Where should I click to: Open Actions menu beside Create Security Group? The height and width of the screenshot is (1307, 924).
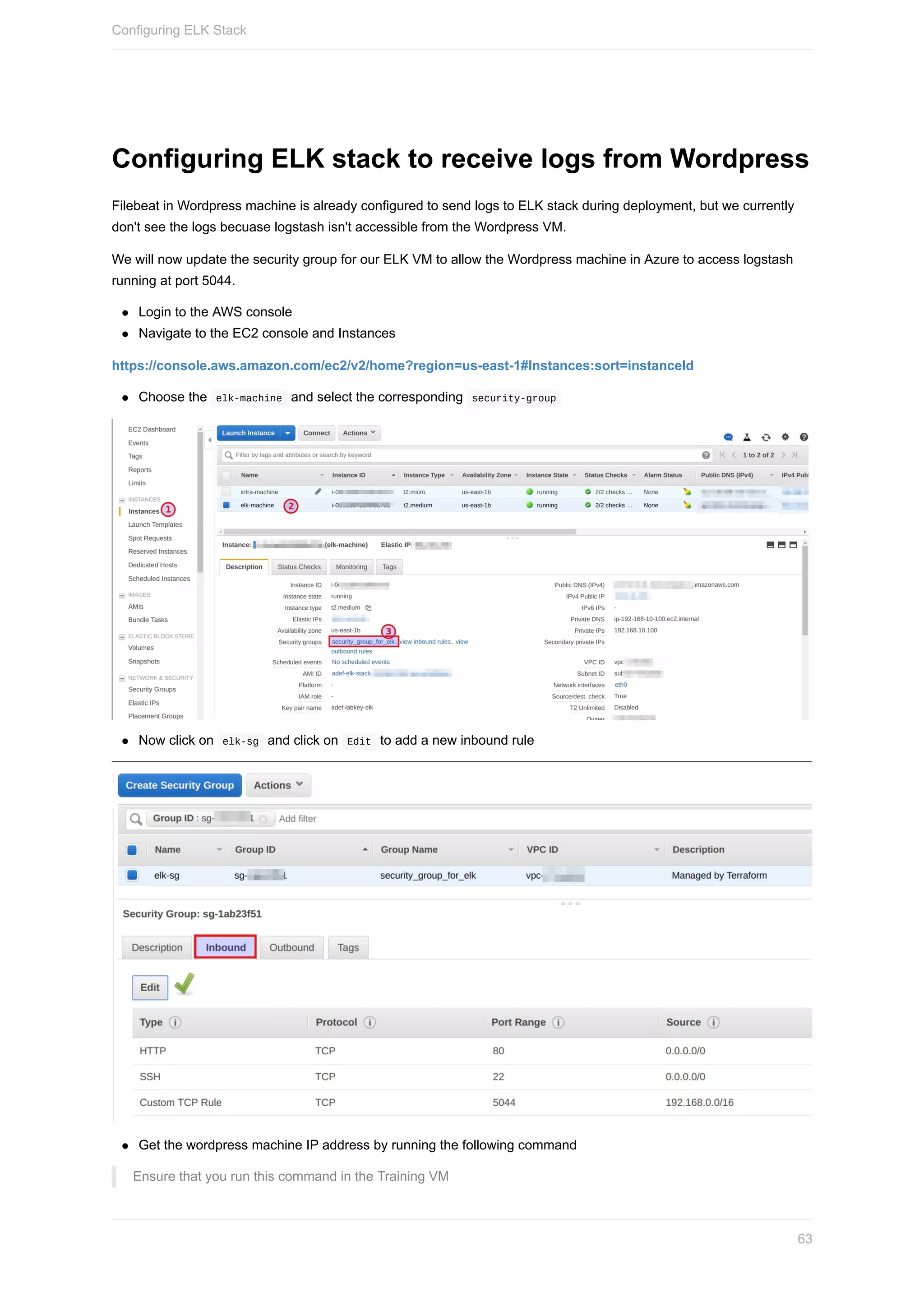pos(278,785)
